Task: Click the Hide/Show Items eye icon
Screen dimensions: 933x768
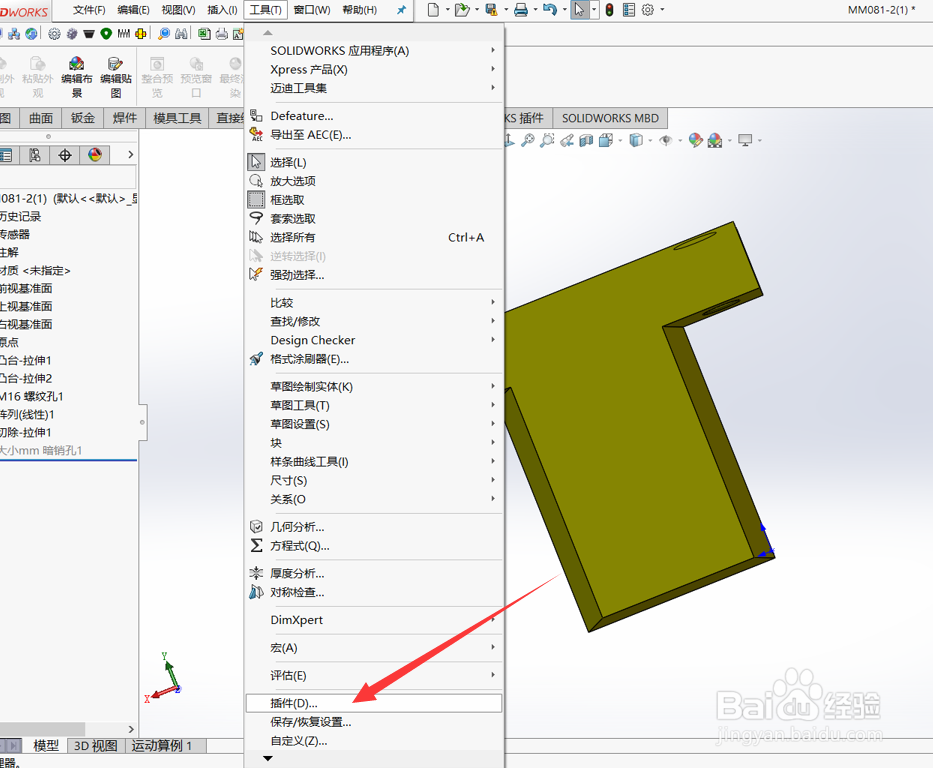Action: point(667,142)
